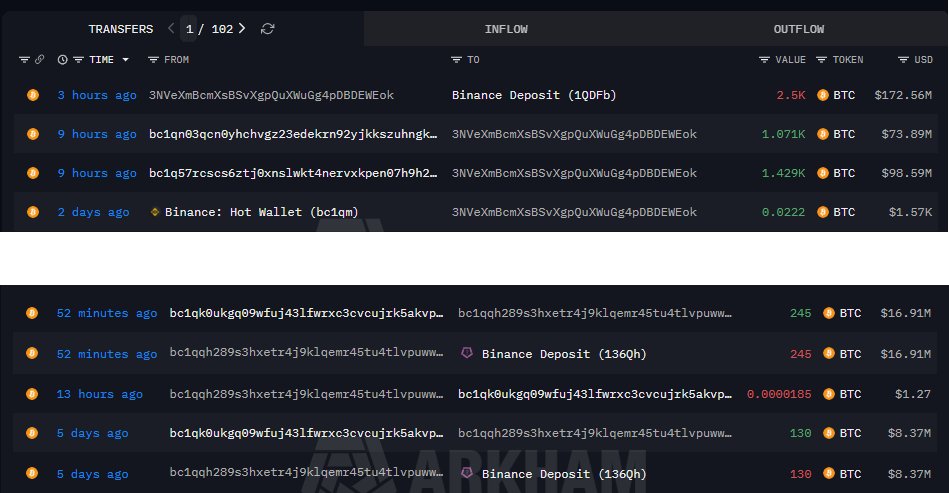Select the page total 102
Image resolution: width=949 pixels, height=493 pixels.
(x=222, y=29)
